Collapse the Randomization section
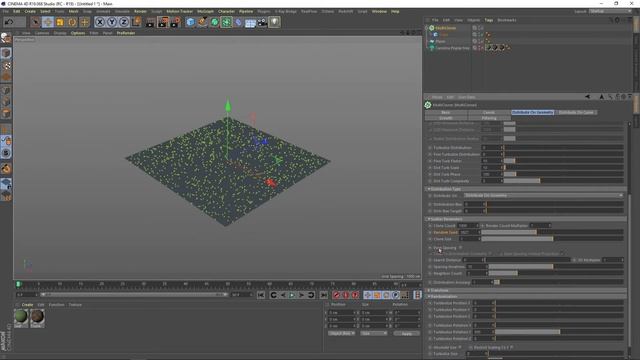The height and width of the screenshot is (360, 640). click(429, 297)
